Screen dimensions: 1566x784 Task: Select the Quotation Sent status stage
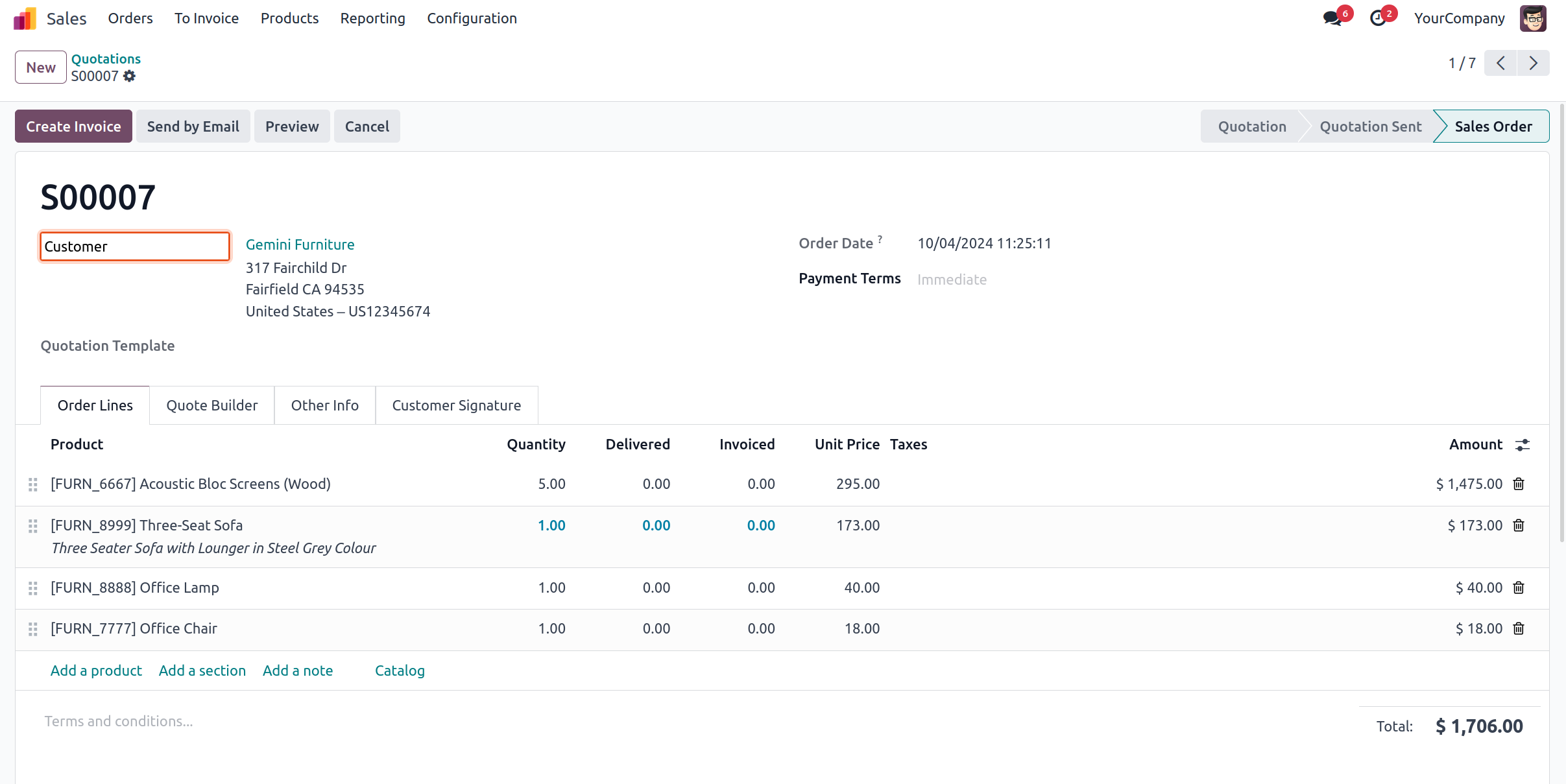pos(1370,126)
